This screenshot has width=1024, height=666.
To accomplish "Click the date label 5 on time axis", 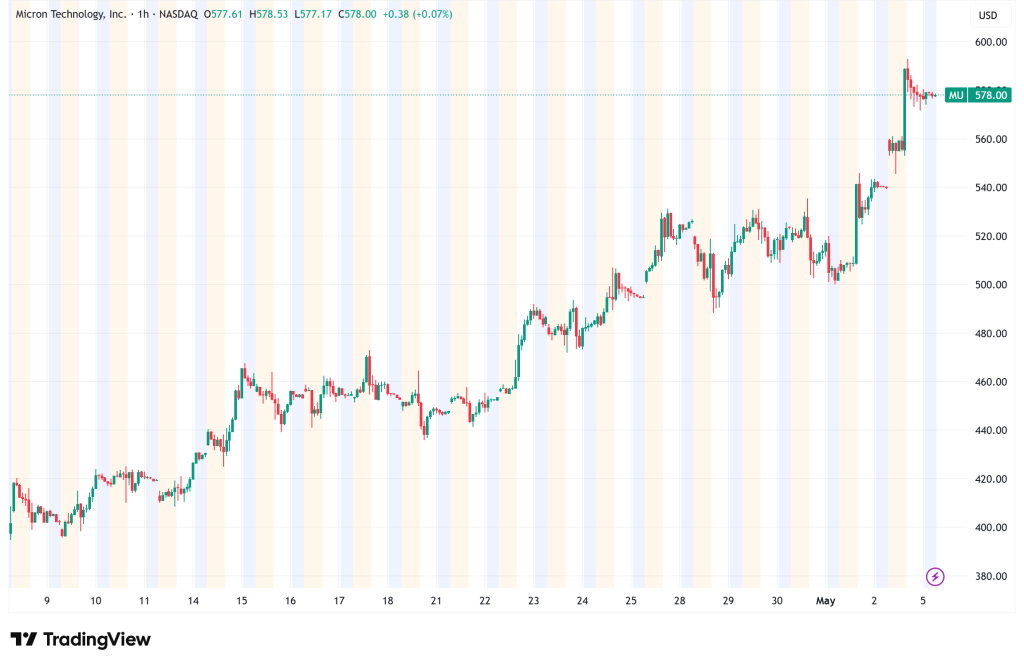I will point(923,601).
